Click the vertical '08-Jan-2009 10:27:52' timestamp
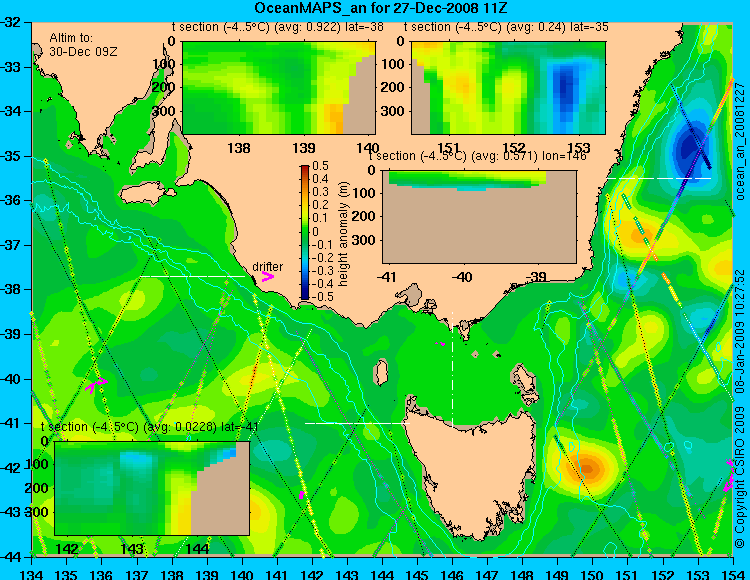Screen dimensions: 750x580 (739, 331)
